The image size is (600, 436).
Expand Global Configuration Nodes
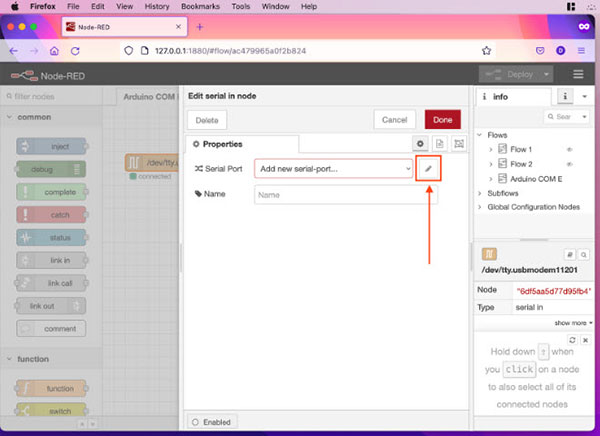pos(480,207)
